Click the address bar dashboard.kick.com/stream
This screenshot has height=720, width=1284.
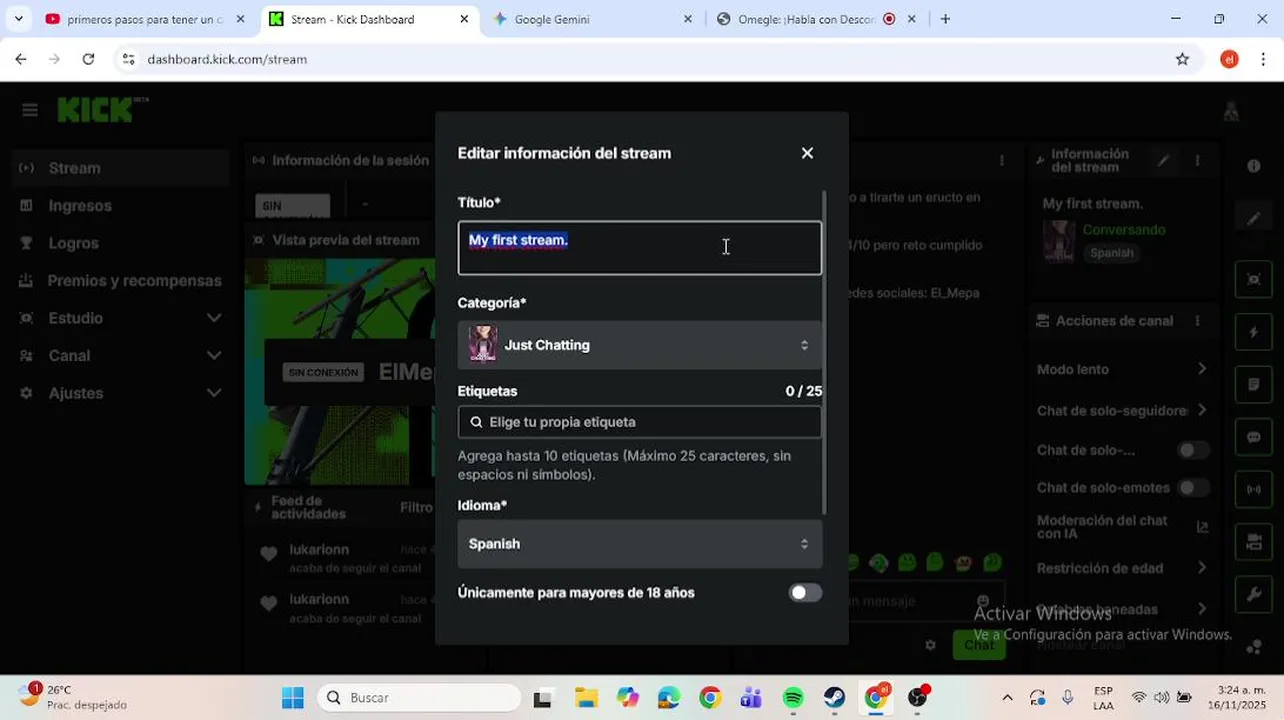640,59
